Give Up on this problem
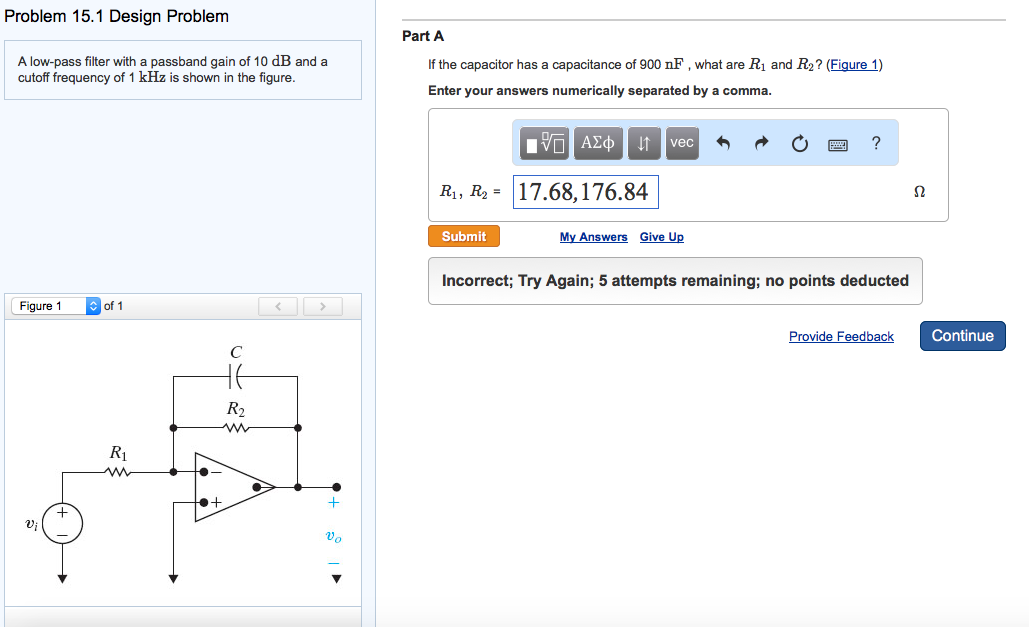This screenshot has height=627, width=1029. (x=661, y=236)
